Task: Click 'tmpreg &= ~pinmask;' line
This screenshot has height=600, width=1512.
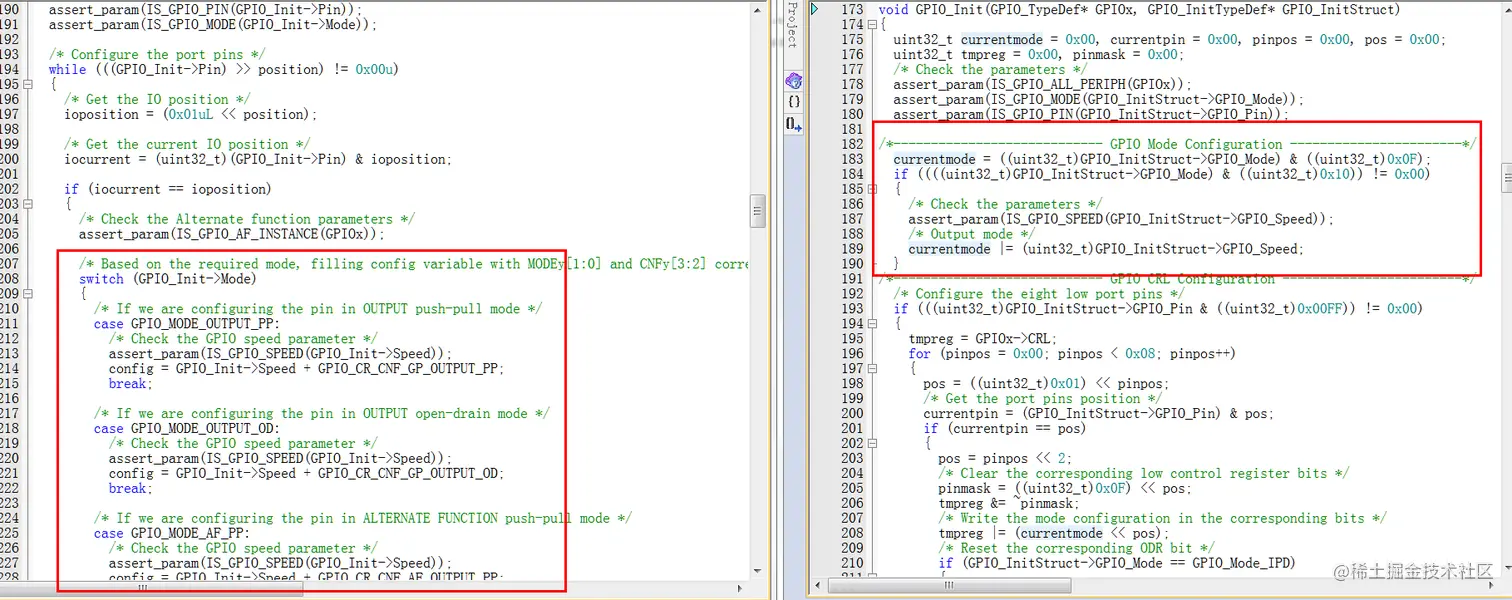Action: tap(1009, 504)
